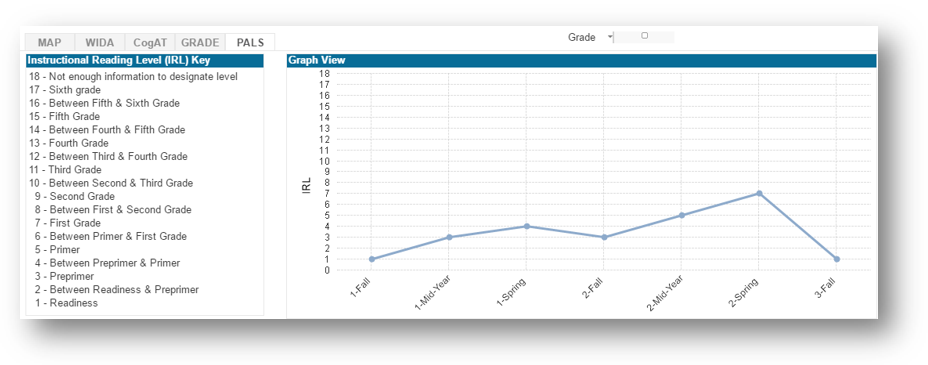Select the 3-Fall data point
This screenshot has height=365, width=928.
[837, 259]
